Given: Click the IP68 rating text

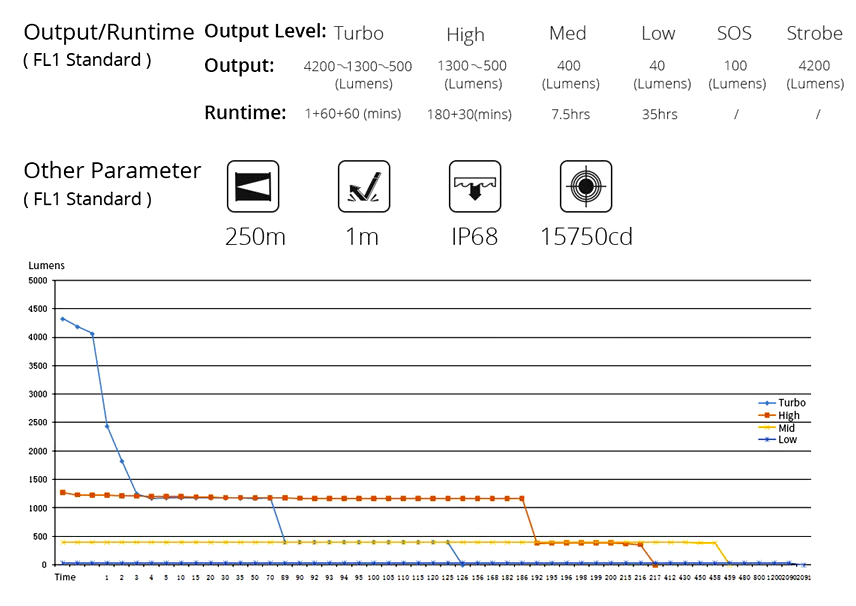Looking at the screenshot, I should point(474,237).
